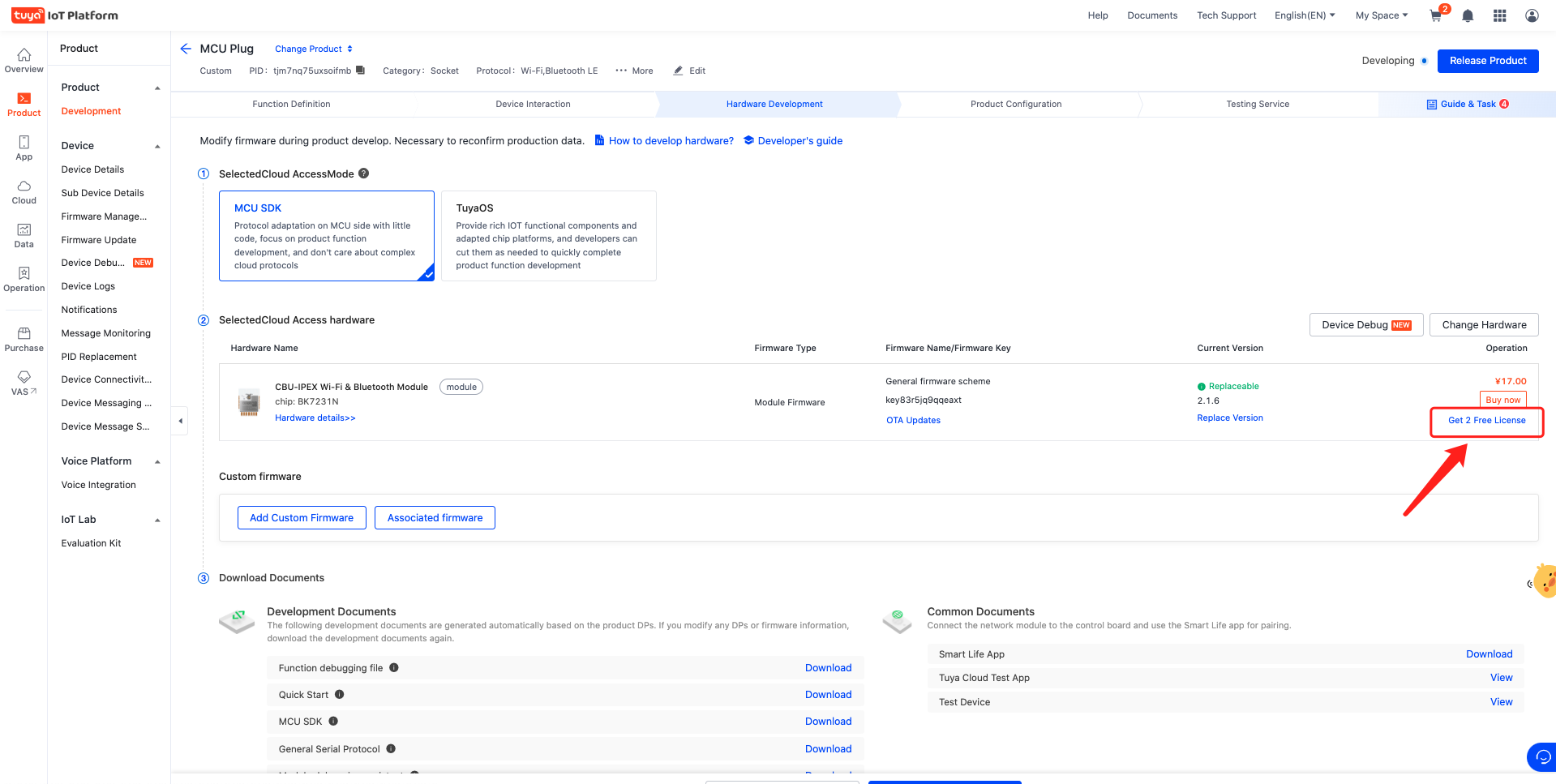1556x784 pixels.
Task: Click the notifications bell icon
Action: (x=1468, y=15)
